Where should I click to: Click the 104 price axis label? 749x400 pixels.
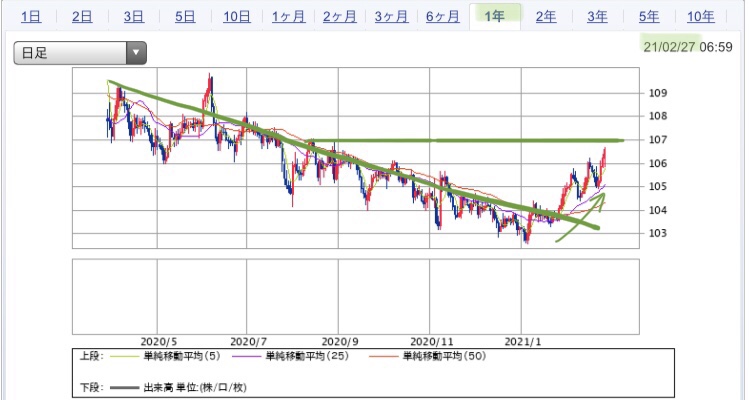point(658,210)
